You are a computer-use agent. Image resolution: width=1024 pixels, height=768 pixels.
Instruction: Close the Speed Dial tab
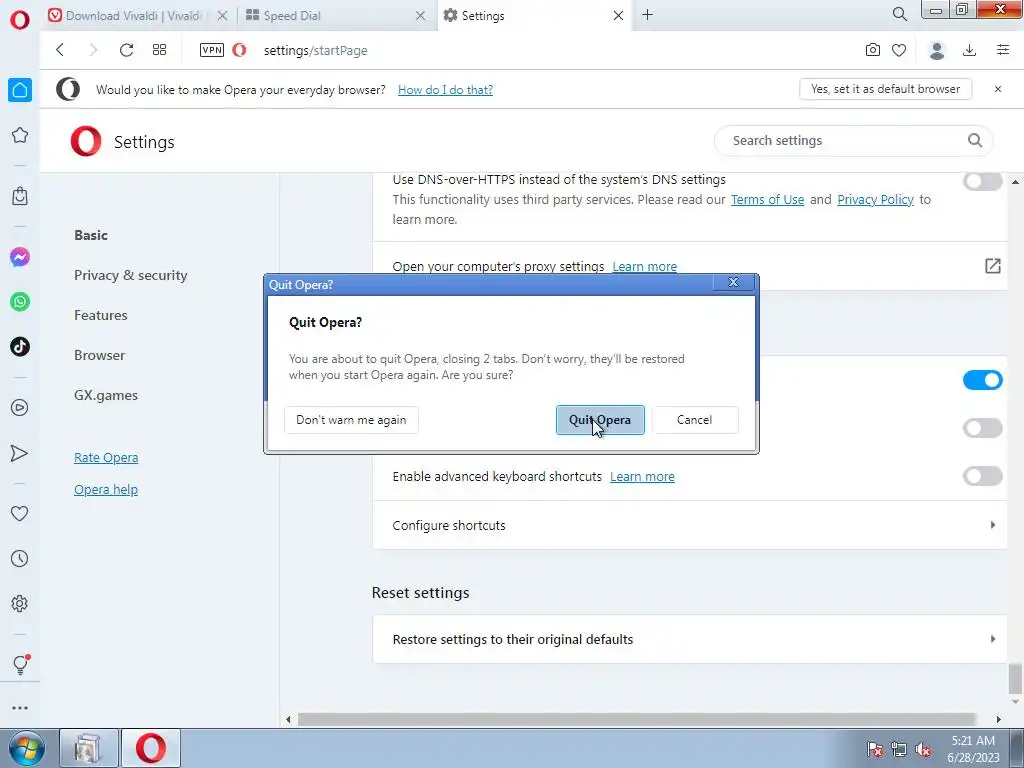pos(421,16)
